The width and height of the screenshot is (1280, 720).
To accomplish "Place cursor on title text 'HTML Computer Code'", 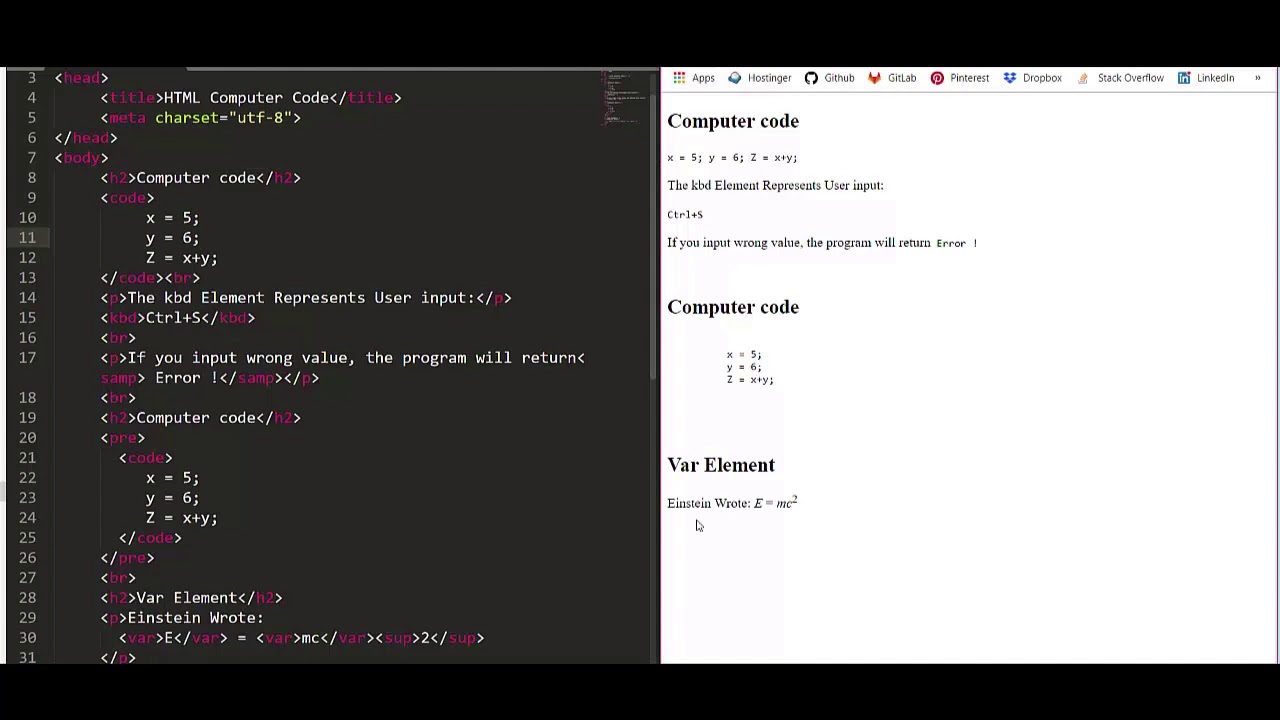I will [246, 98].
